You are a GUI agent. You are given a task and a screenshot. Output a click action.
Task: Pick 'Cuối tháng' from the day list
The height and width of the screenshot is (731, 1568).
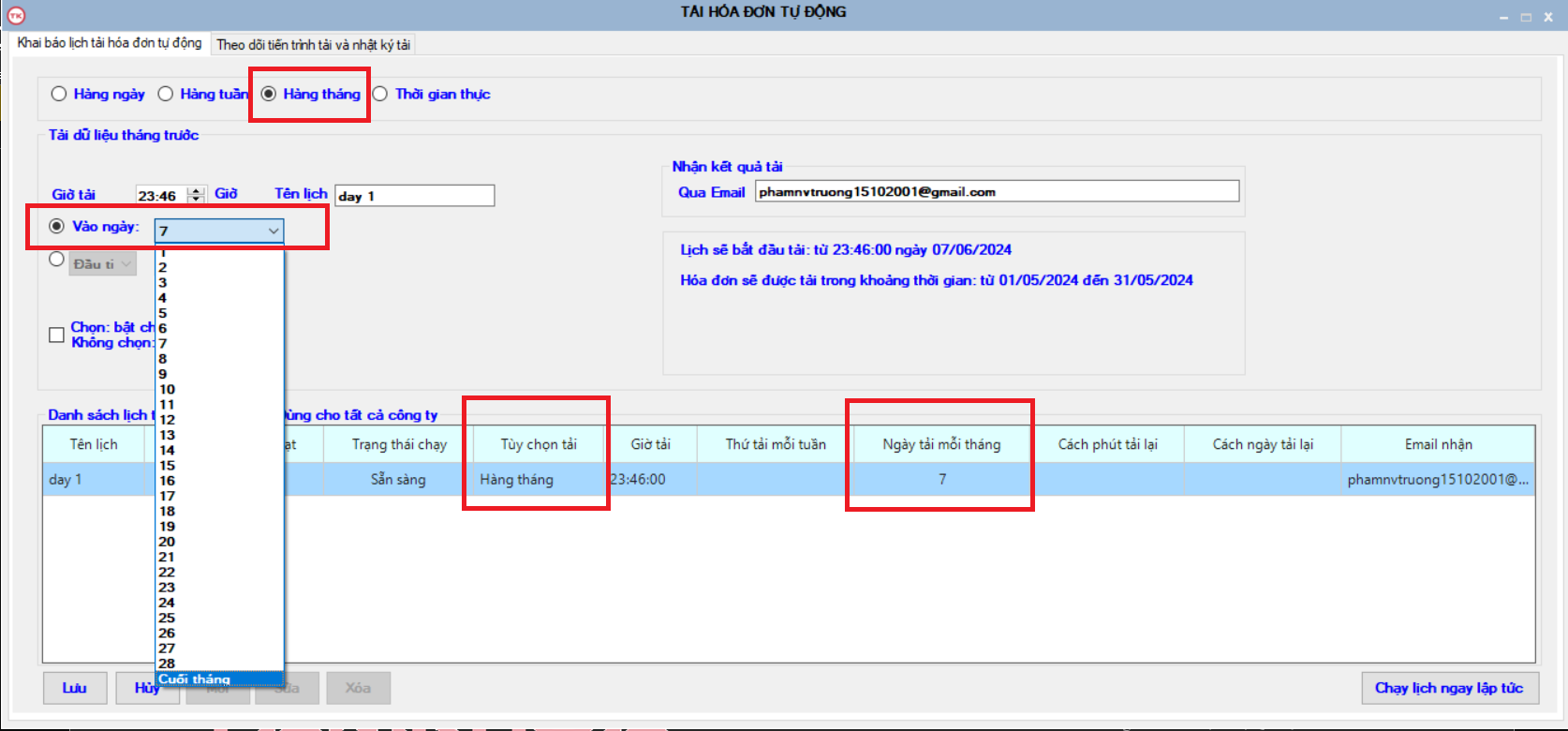point(194,679)
